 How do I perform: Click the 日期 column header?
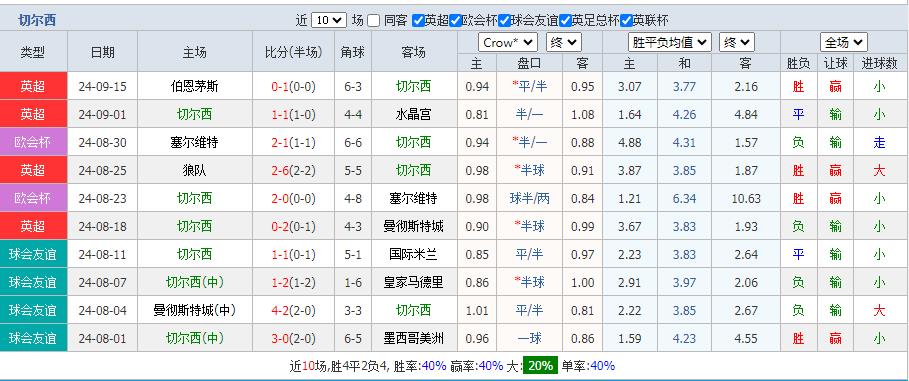(x=103, y=52)
